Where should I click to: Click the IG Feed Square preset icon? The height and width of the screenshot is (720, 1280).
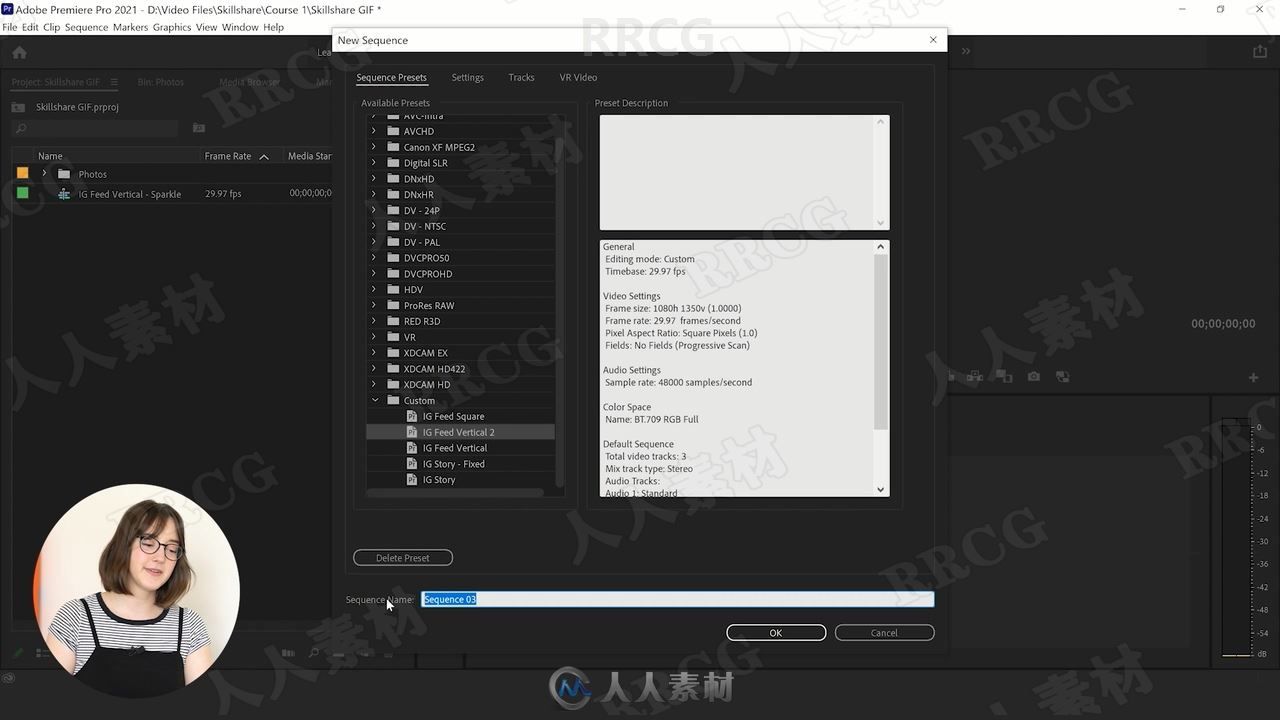coord(412,416)
